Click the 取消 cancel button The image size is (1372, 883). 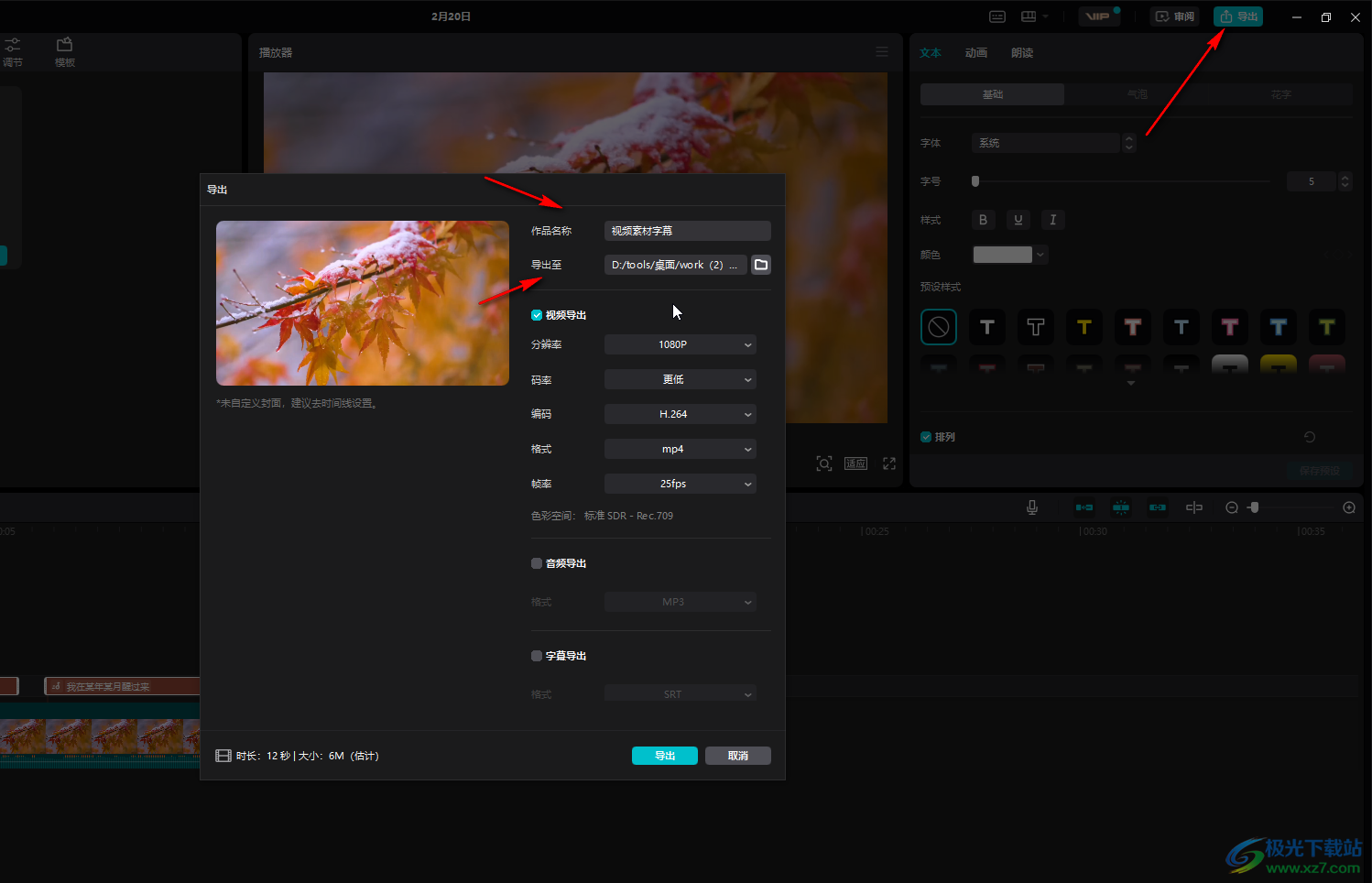click(x=738, y=756)
